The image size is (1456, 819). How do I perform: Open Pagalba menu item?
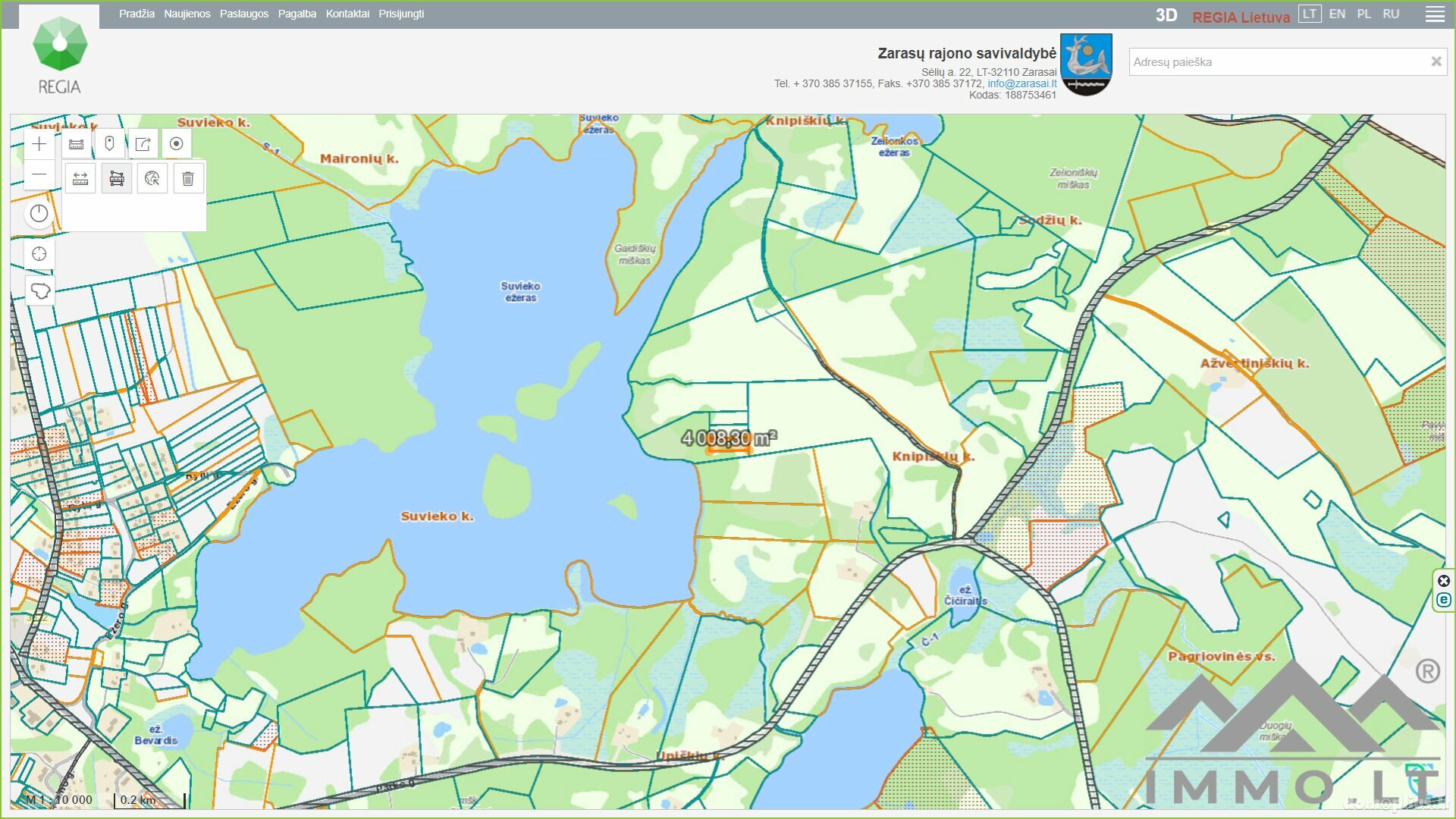[x=297, y=14]
